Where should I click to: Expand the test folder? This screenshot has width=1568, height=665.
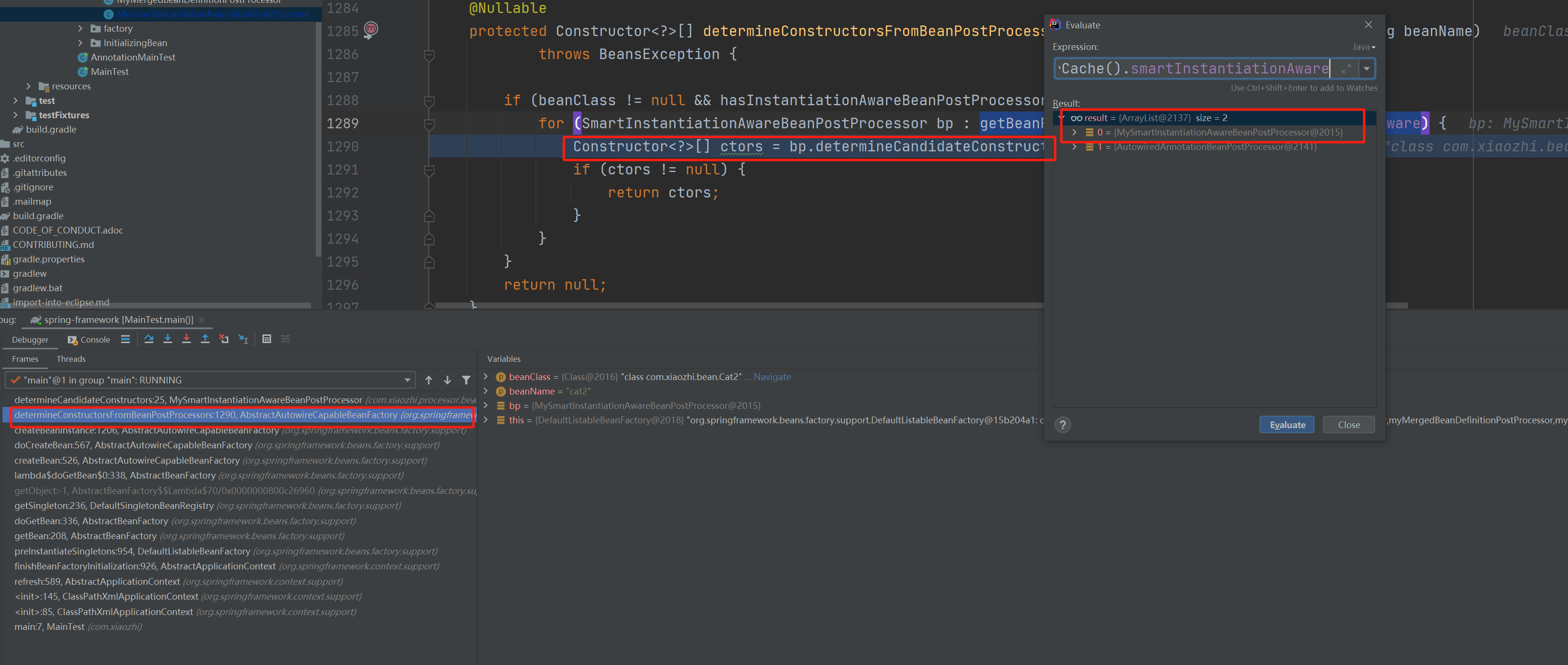click(16, 100)
